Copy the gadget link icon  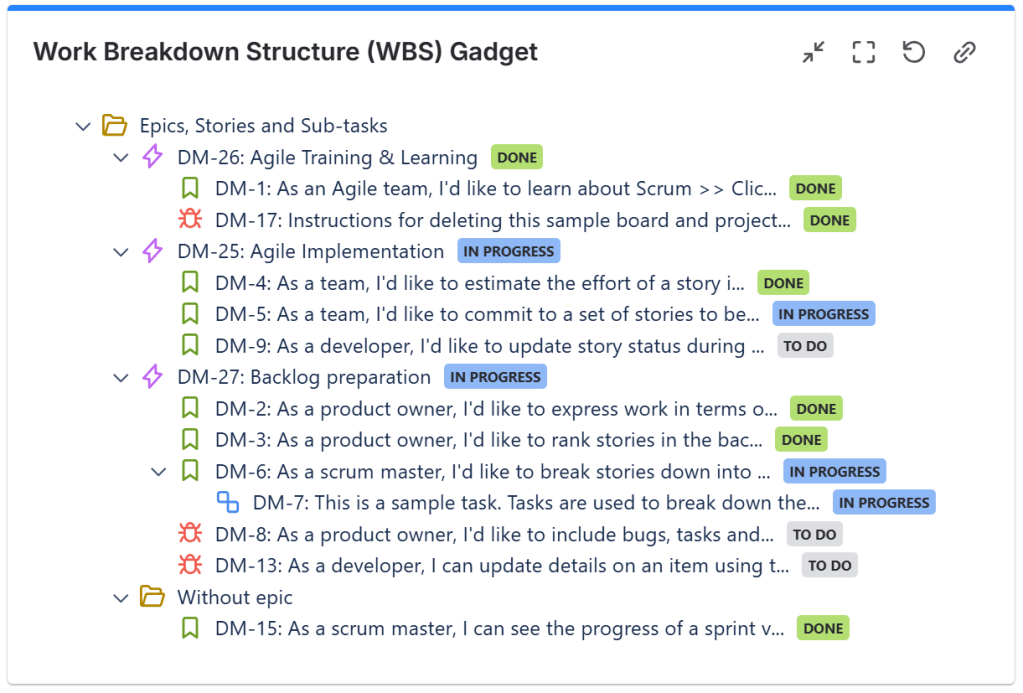[x=964, y=52]
